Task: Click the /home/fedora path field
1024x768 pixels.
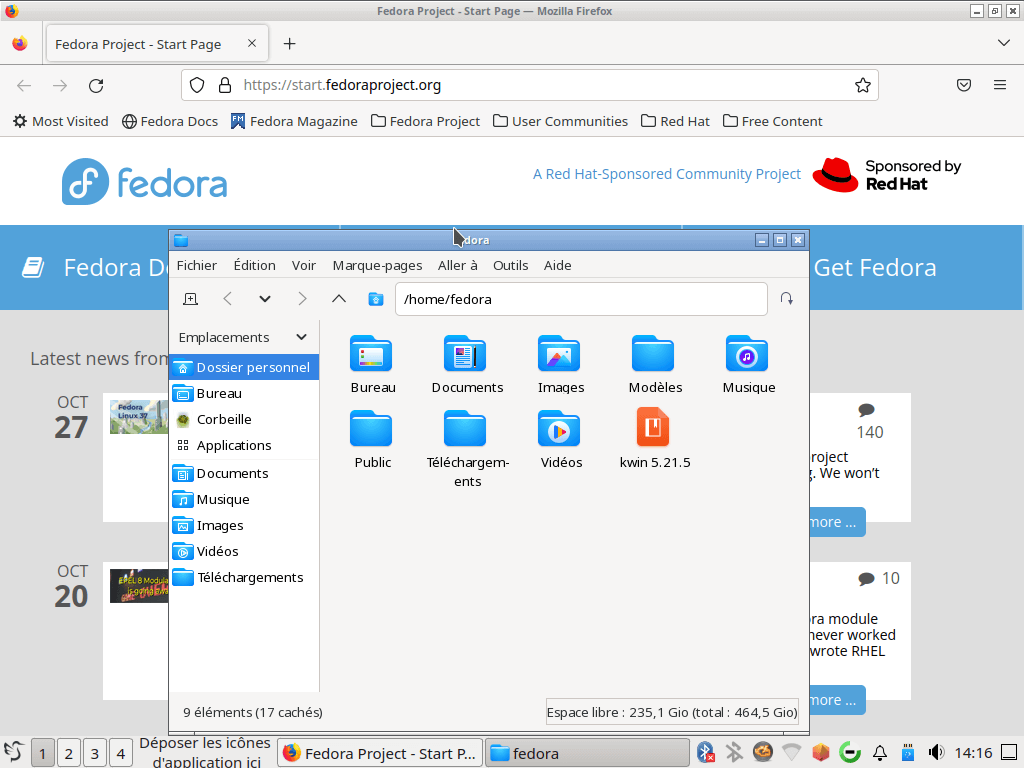Action: click(x=581, y=299)
